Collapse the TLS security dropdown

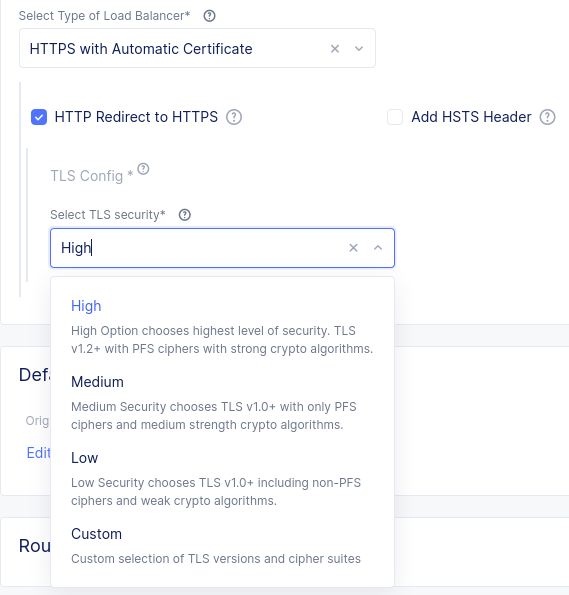click(x=378, y=248)
